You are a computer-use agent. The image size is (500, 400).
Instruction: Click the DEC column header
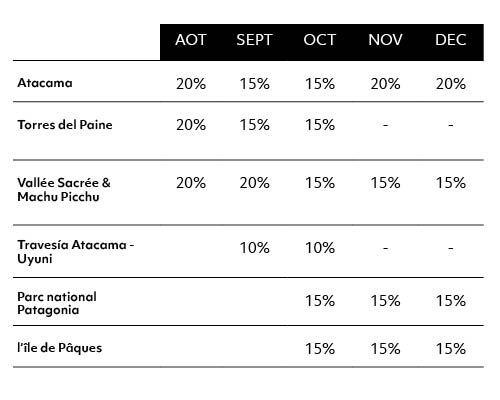[x=450, y=40]
